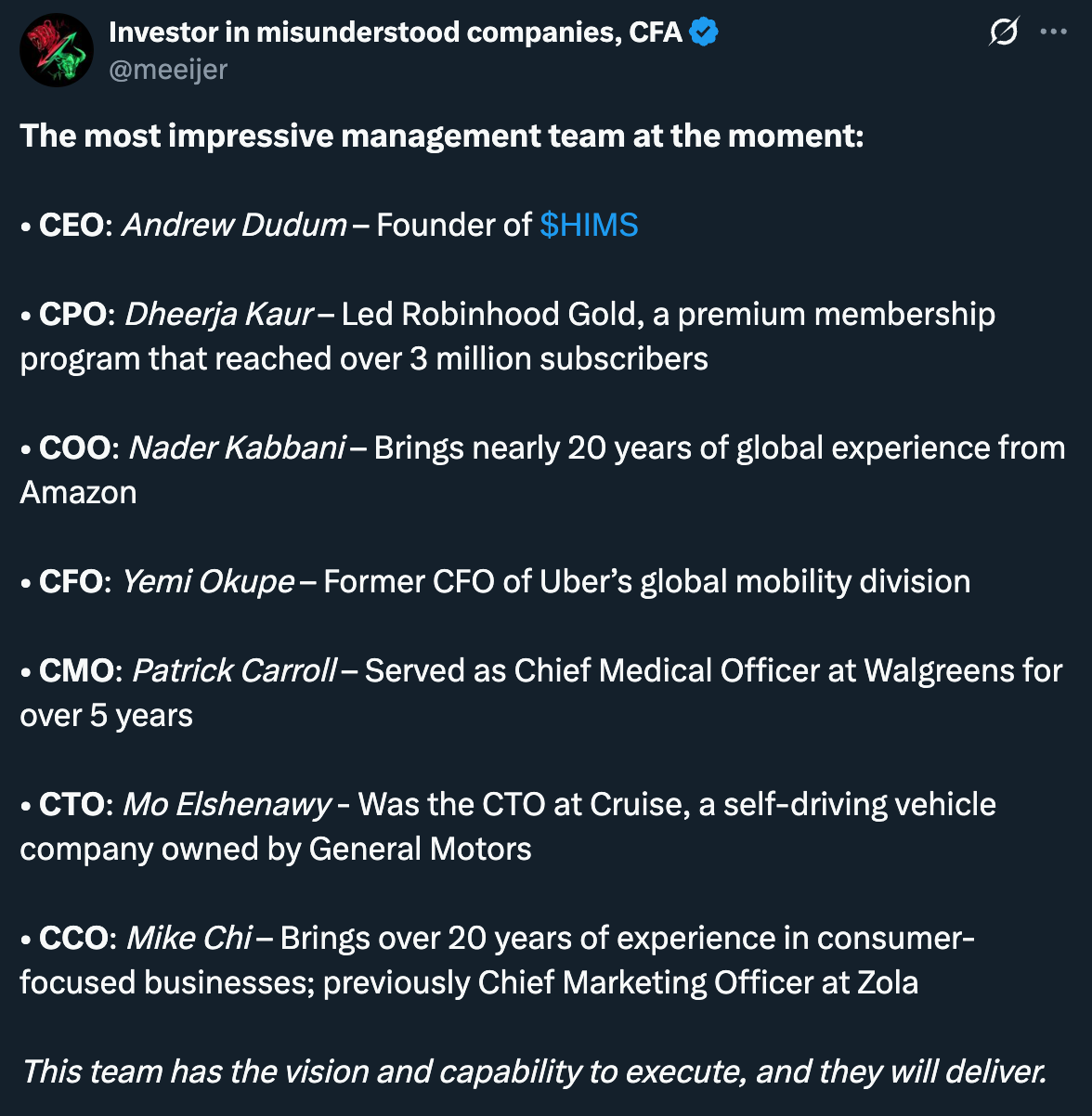Viewport: 1092px width, 1116px height.
Task: Click the name Andrew Dudum
Action: [x=235, y=225]
